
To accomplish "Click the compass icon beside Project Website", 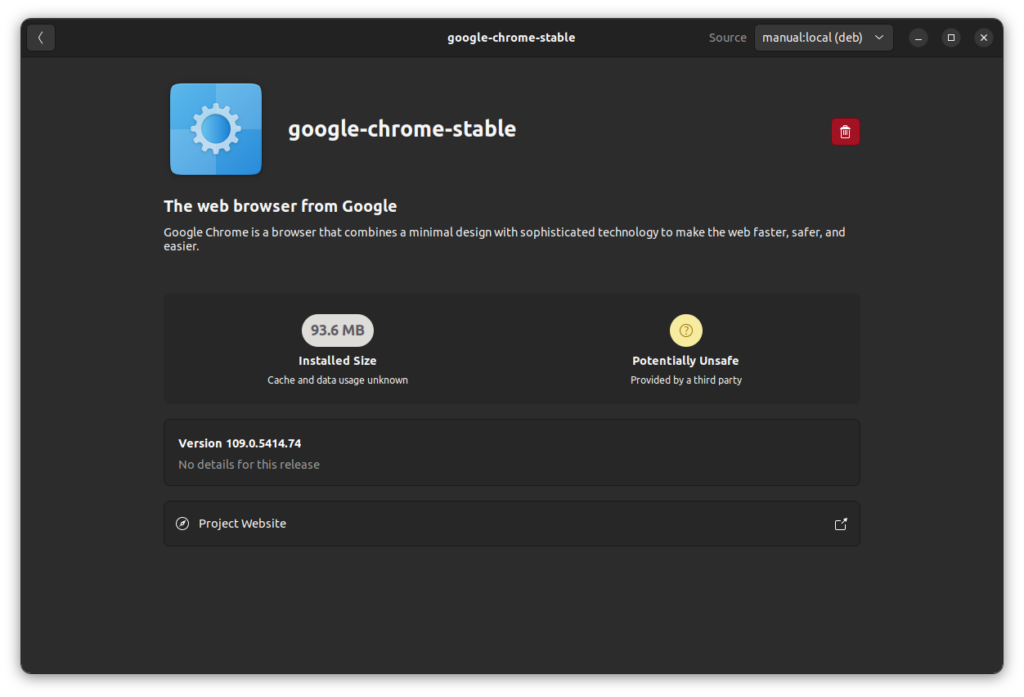I will (x=183, y=524).
